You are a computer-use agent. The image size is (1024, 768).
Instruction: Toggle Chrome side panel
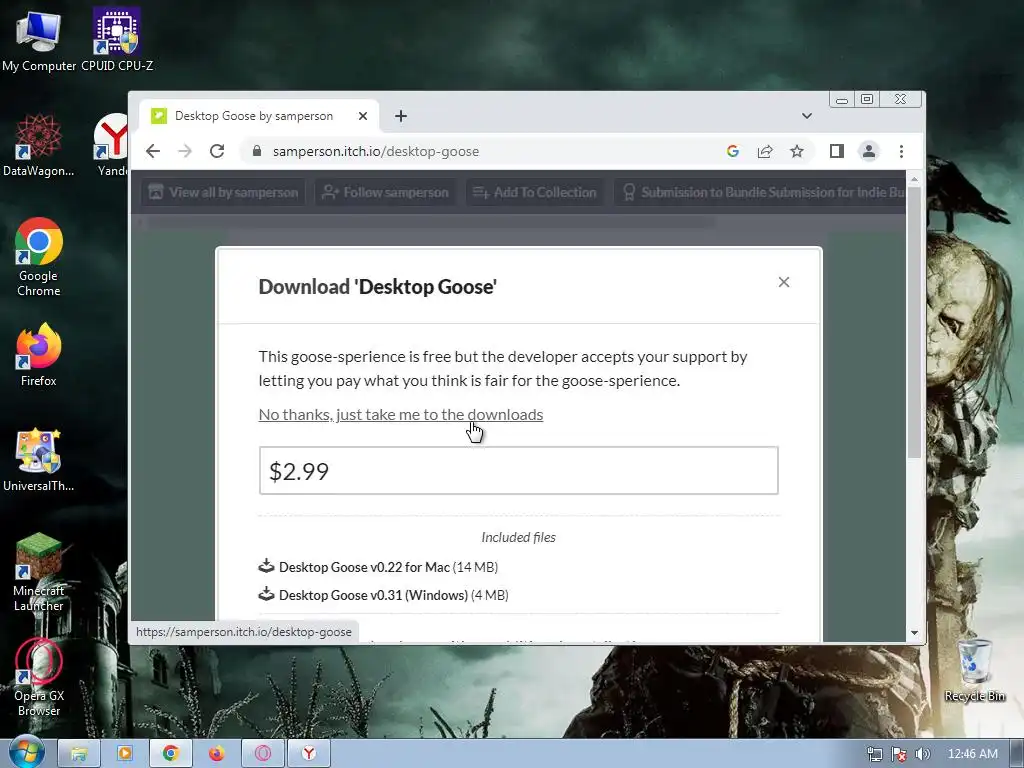click(x=837, y=152)
